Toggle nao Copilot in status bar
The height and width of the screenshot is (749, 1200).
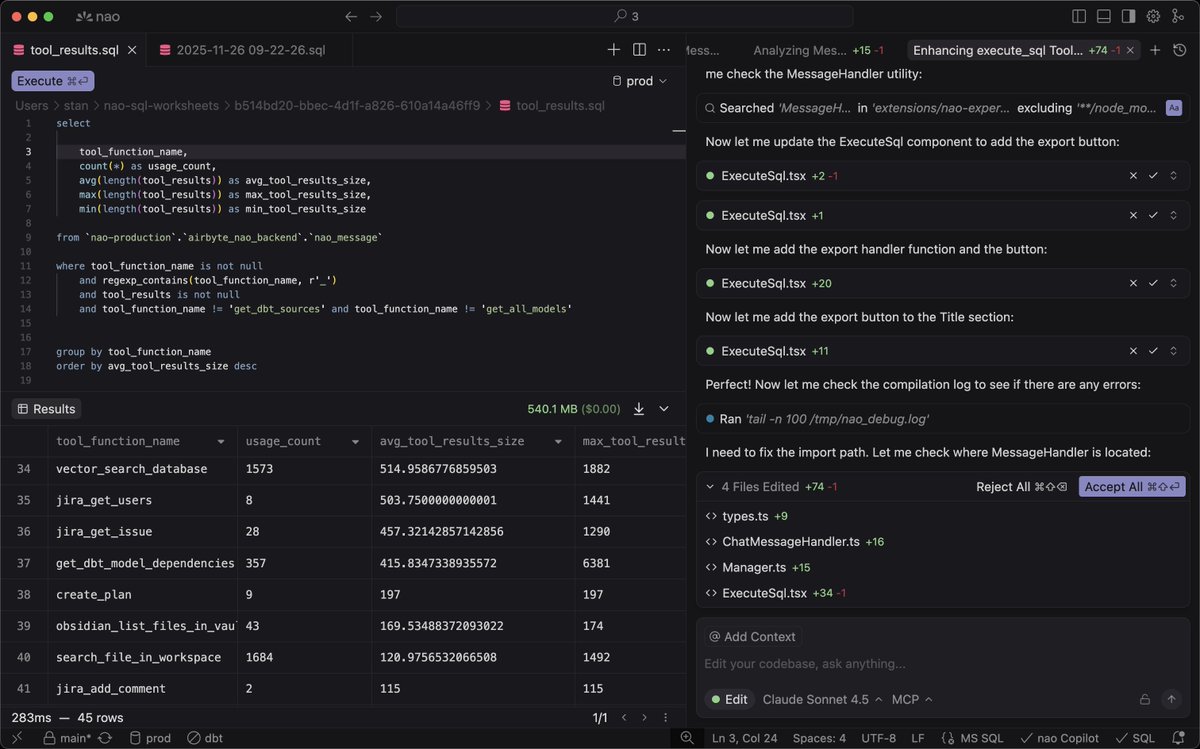point(1059,738)
